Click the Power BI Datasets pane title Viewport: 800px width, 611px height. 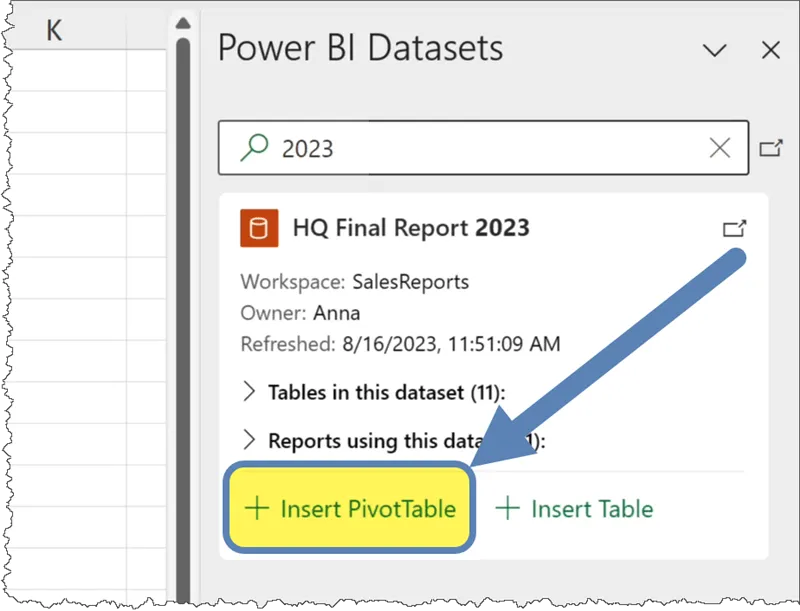[x=360, y=48]
